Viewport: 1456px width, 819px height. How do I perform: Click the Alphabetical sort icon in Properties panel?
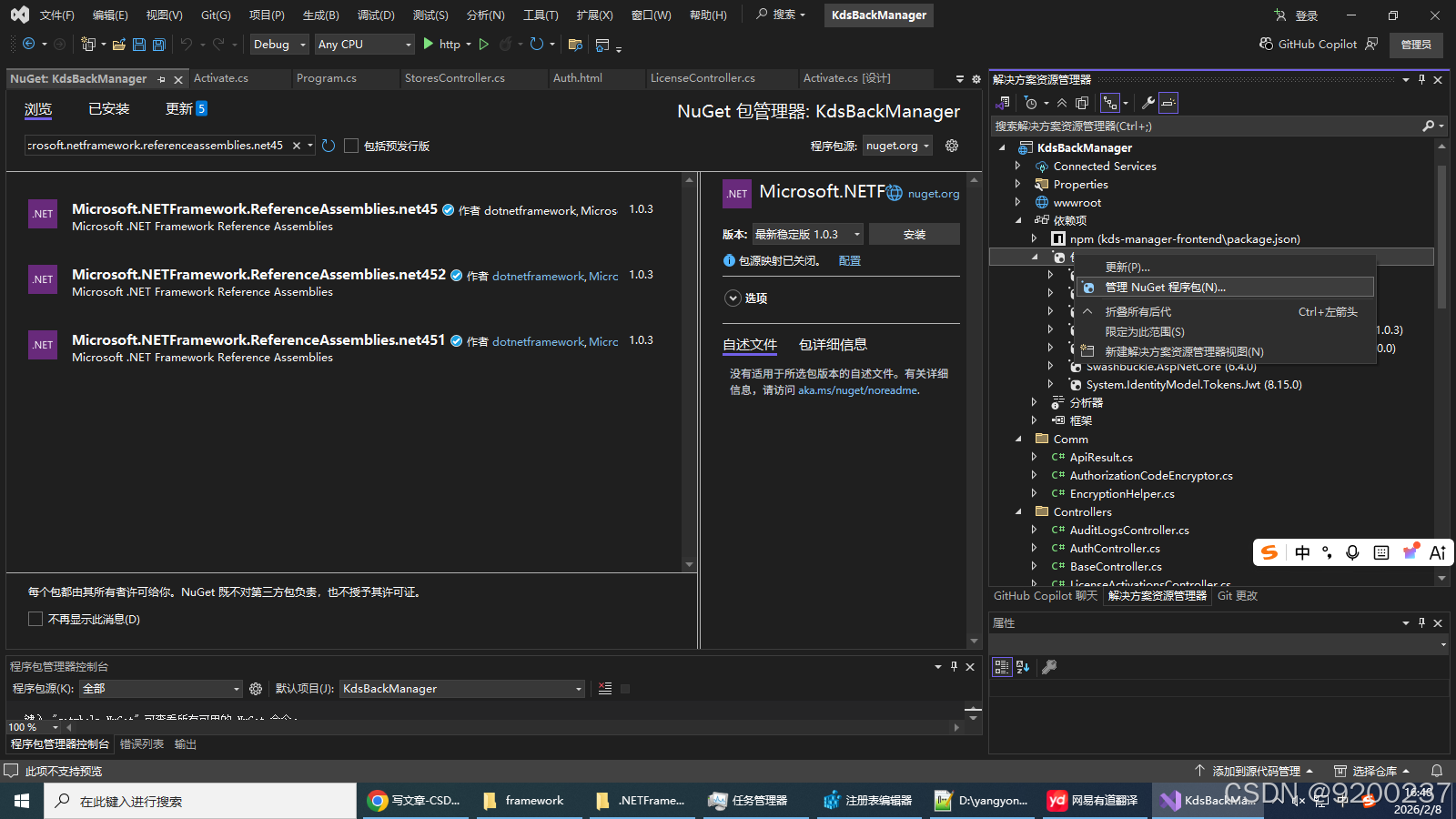coord(1023,667)
